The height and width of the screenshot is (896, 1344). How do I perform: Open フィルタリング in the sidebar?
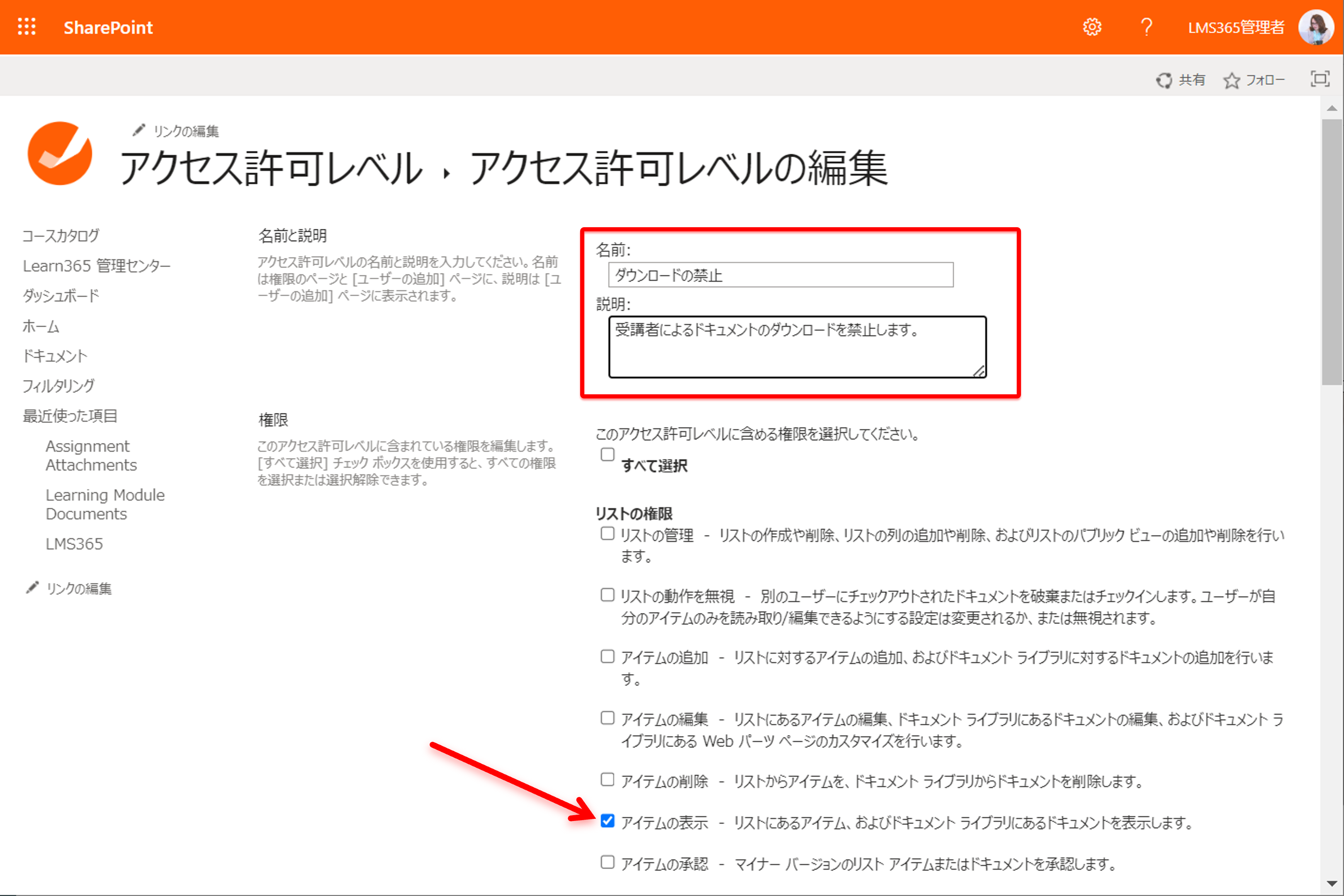click(58, 386)
